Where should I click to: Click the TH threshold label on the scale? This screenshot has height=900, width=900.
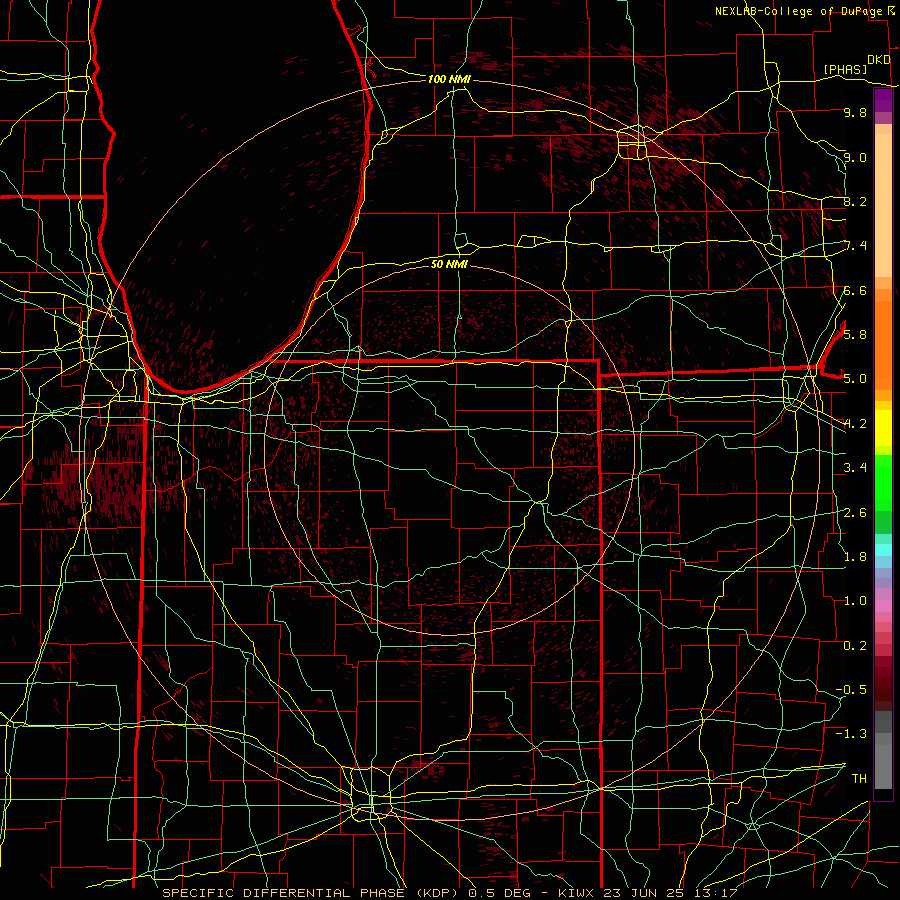click(x=859, y=778)
